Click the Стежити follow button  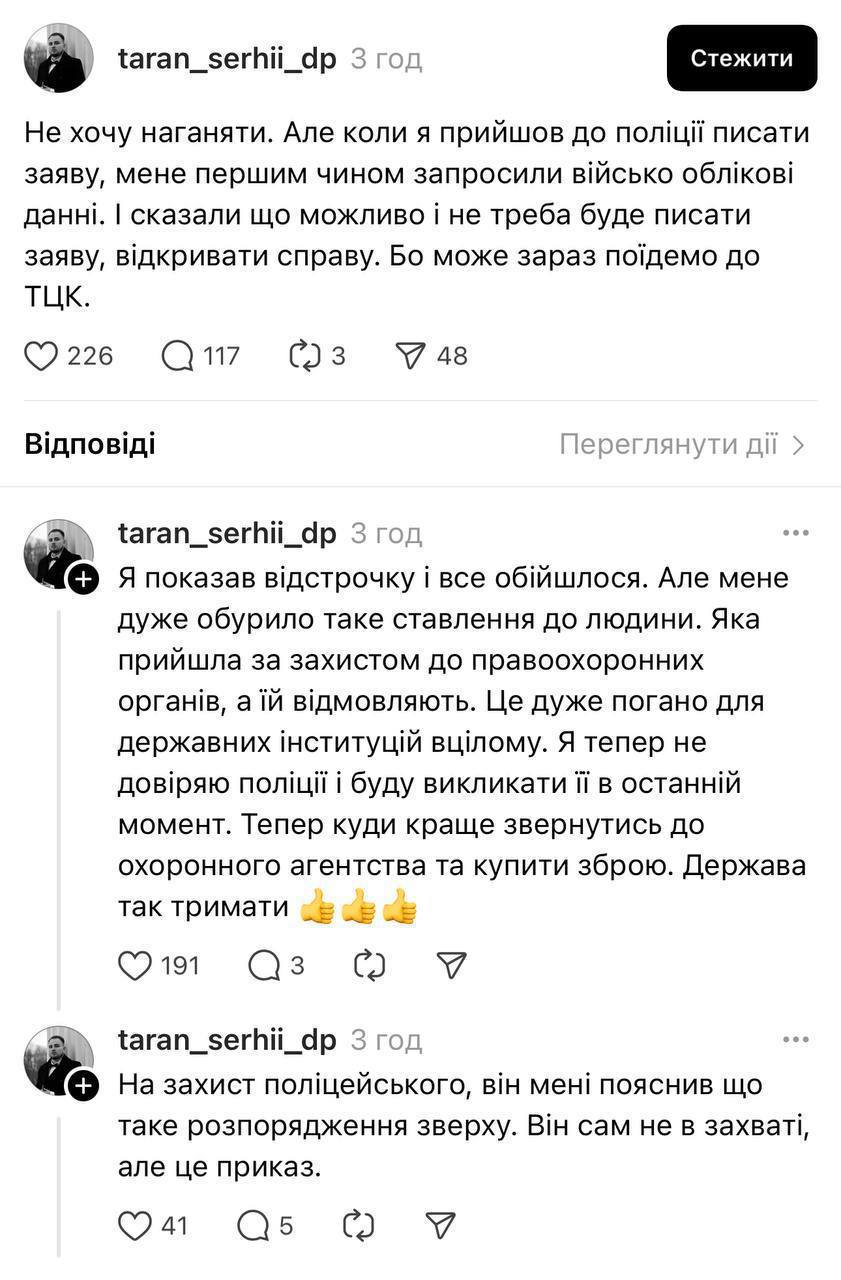[x=742, y=58]
